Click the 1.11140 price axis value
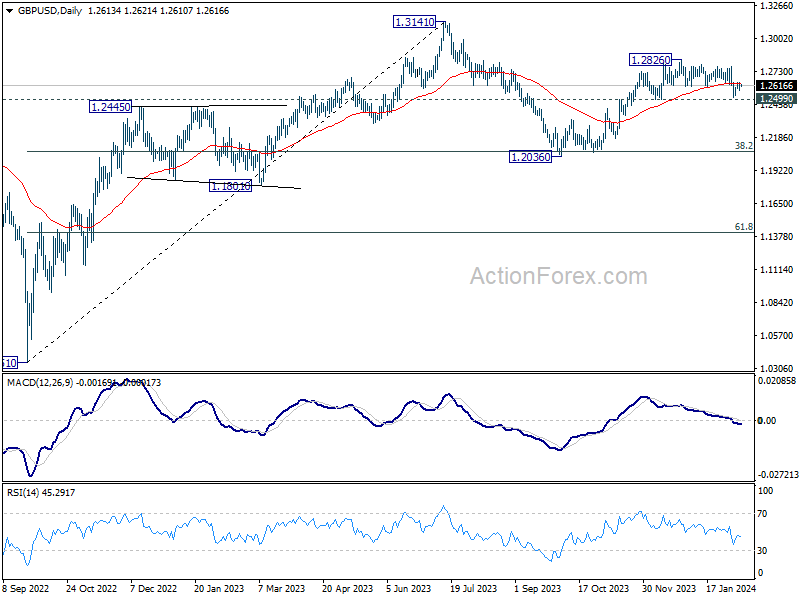Viewport: 800px width, 600px height. click(x=776, y=269)
